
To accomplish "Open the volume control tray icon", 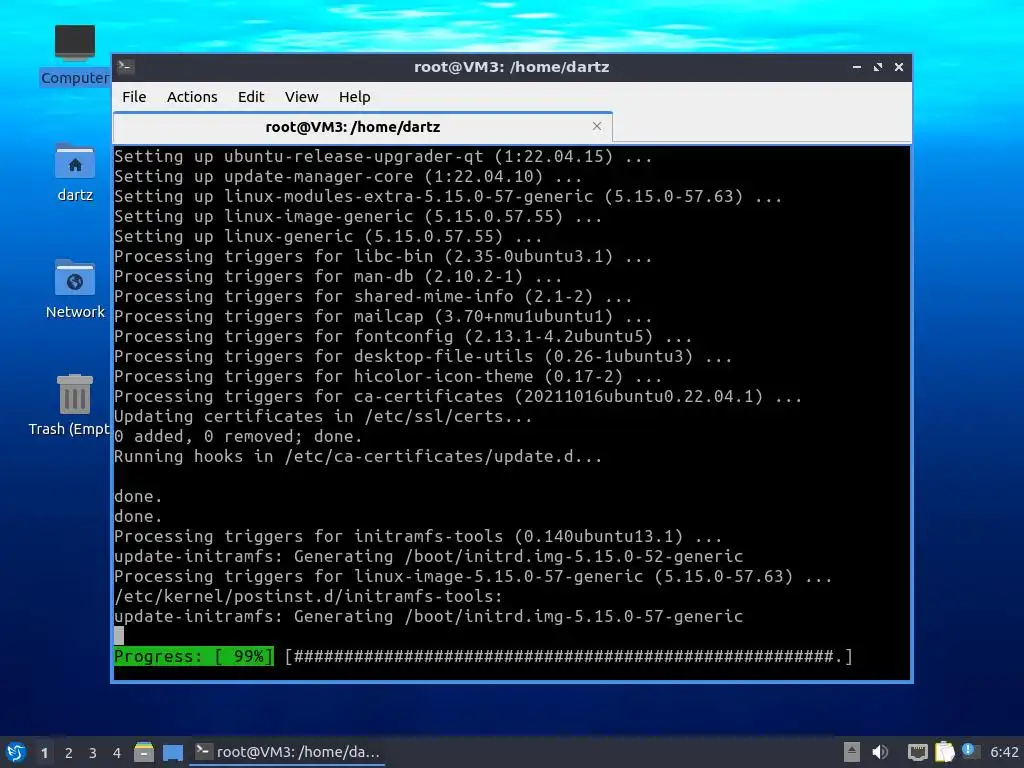I will pos(880,752).
